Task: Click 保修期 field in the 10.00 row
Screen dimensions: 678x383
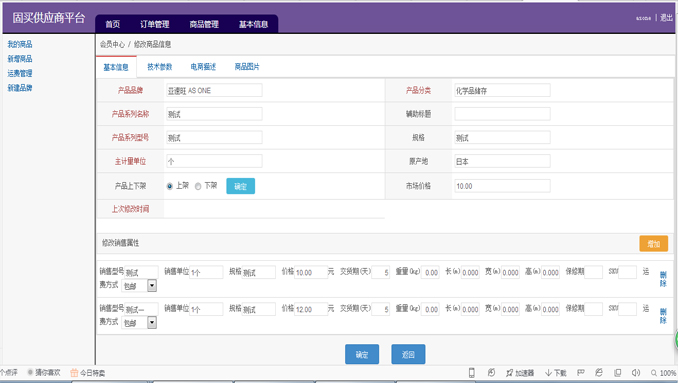Action: pyautogui.click(x=593, y=272)
